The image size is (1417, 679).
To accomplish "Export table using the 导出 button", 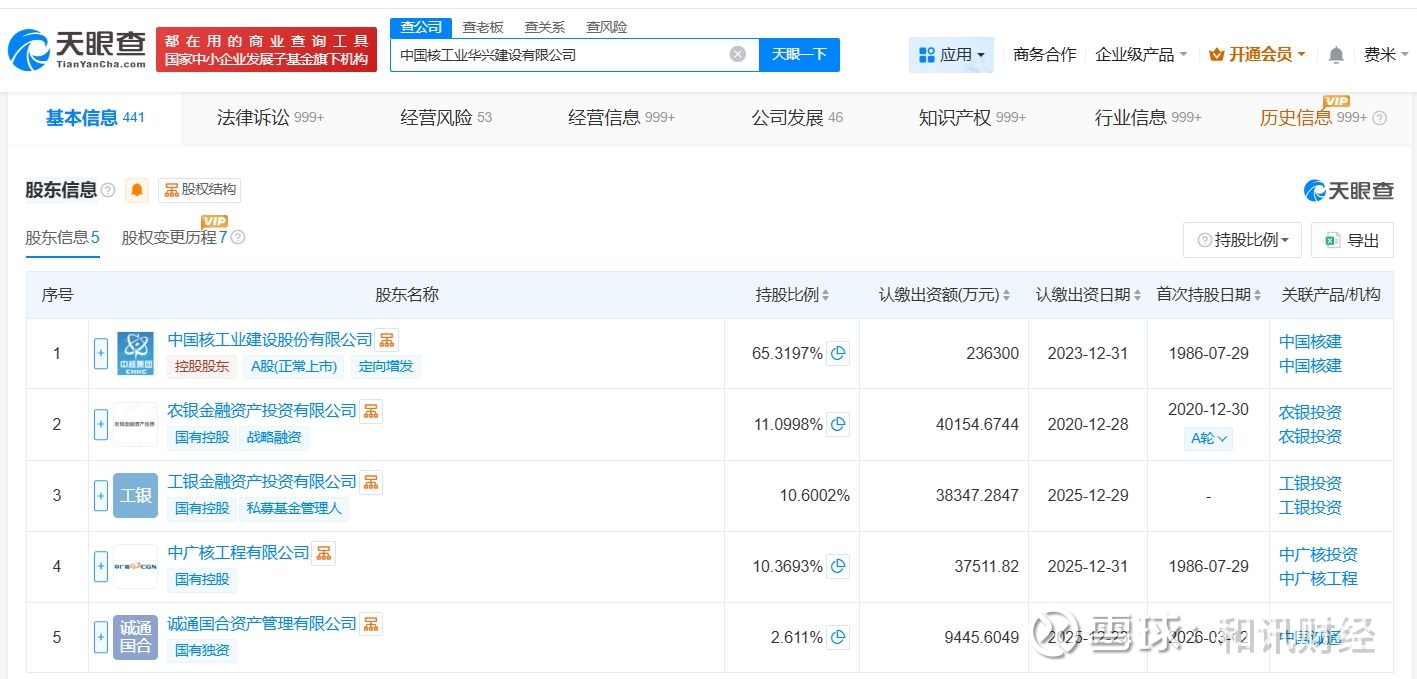I will pyautogui.click(x=1351, y=240).
